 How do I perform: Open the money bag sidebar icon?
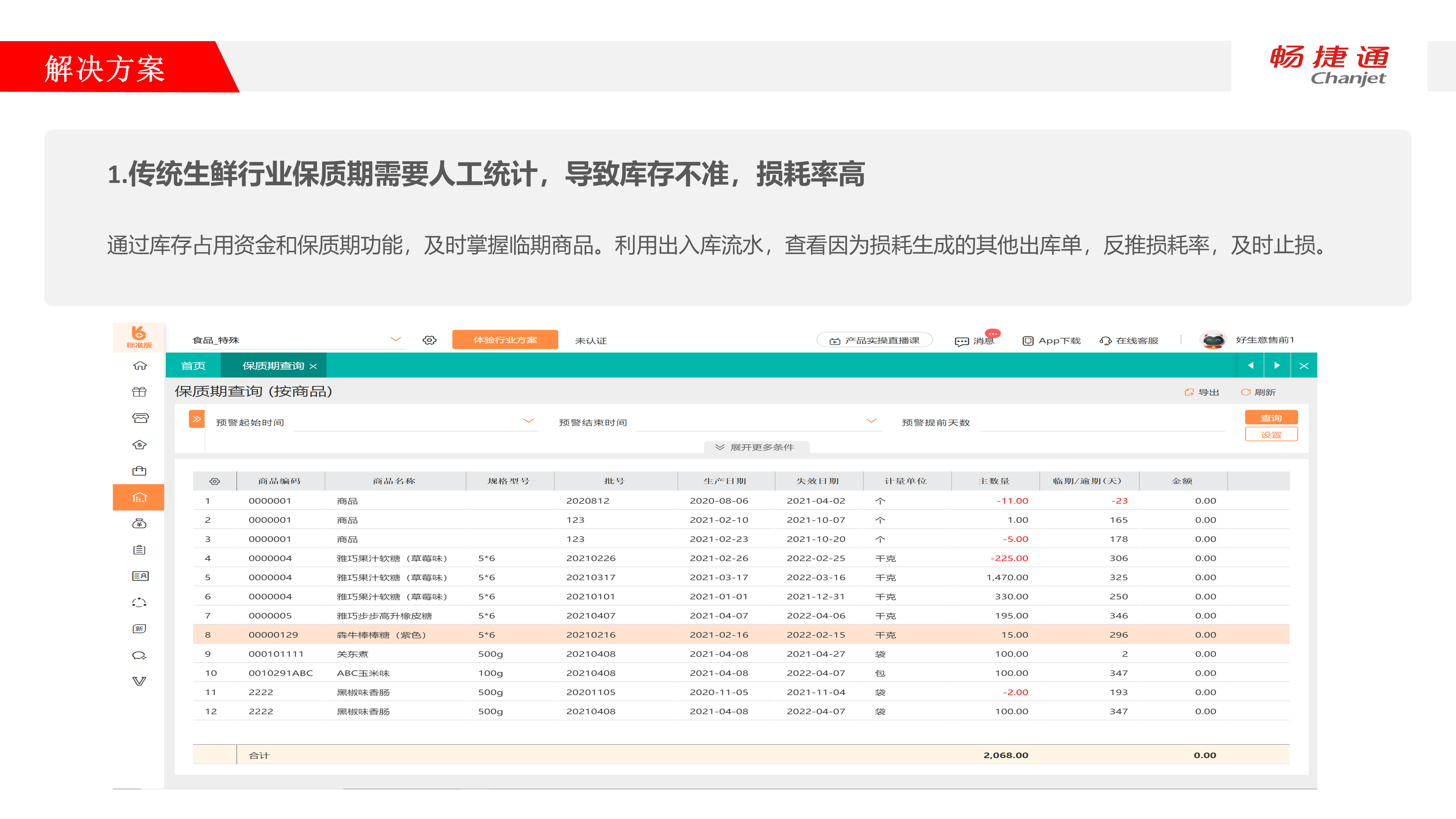tap(139, 523)
